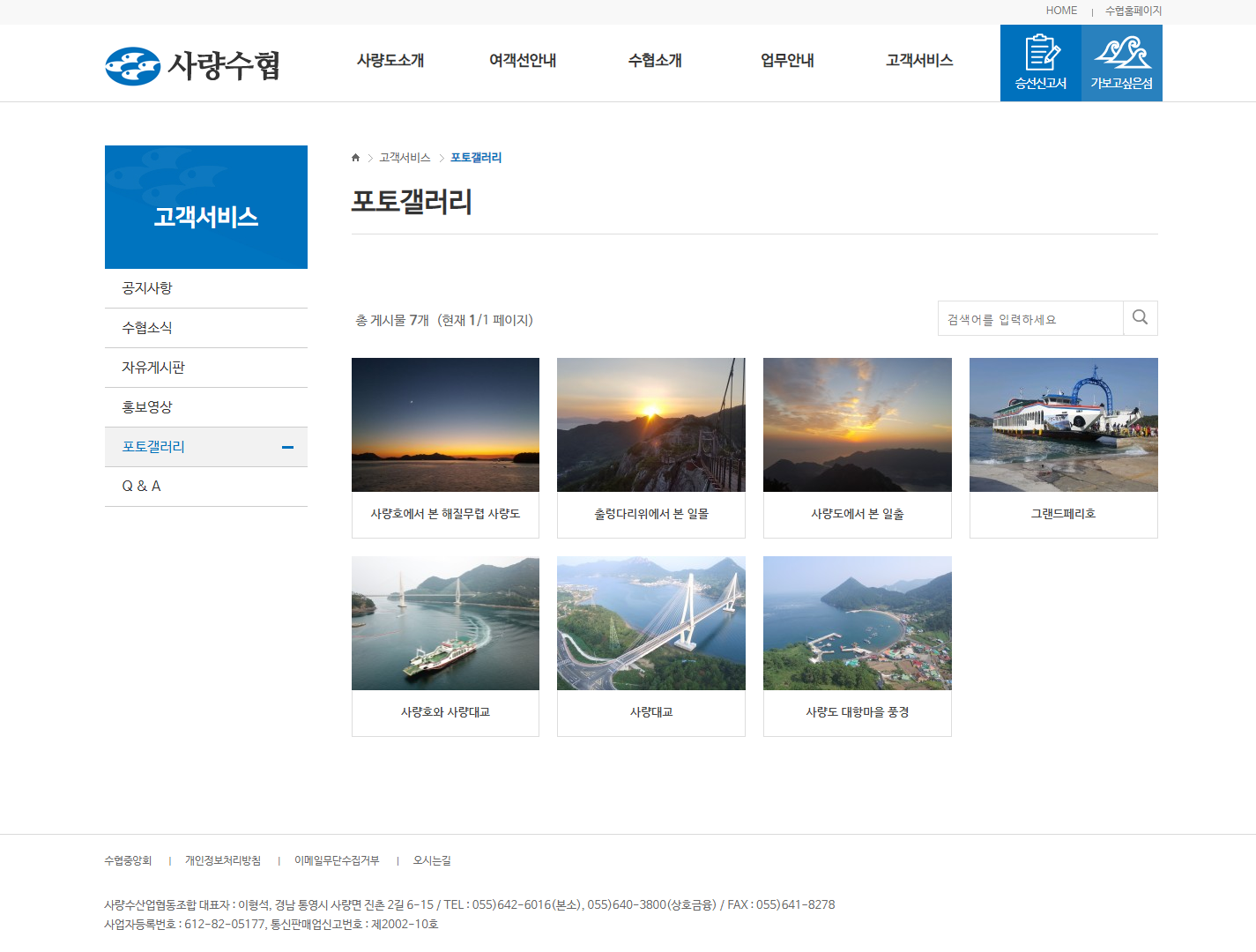The height and width of the screenshot is (952, 1256).
Task: Click the search magnifier button
Action: [x=1141, y=318]
